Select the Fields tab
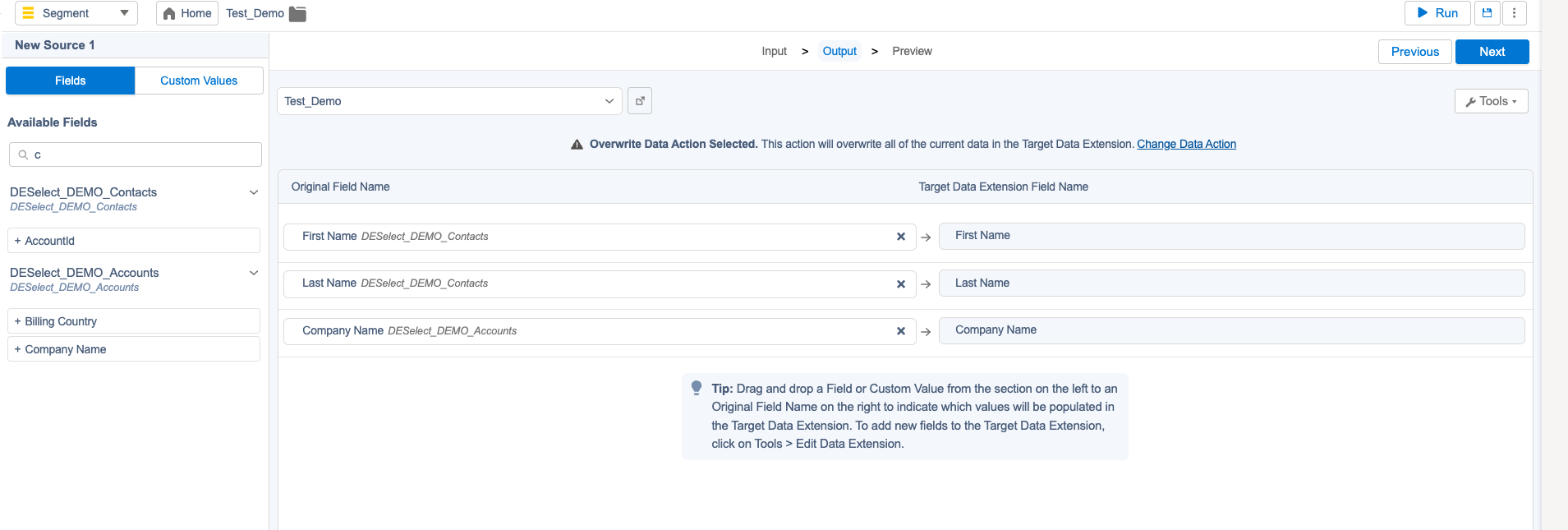 pos(71,81)
